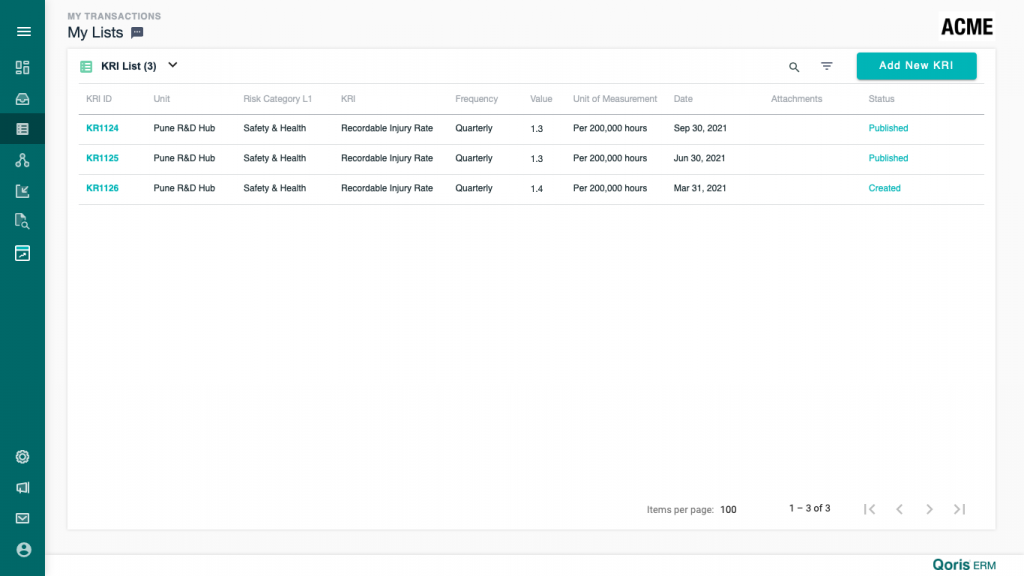Image resolution: width=1024 pixels, height=576 pixels.
Task: Sort by Status column header
Action: pos(881,99)
